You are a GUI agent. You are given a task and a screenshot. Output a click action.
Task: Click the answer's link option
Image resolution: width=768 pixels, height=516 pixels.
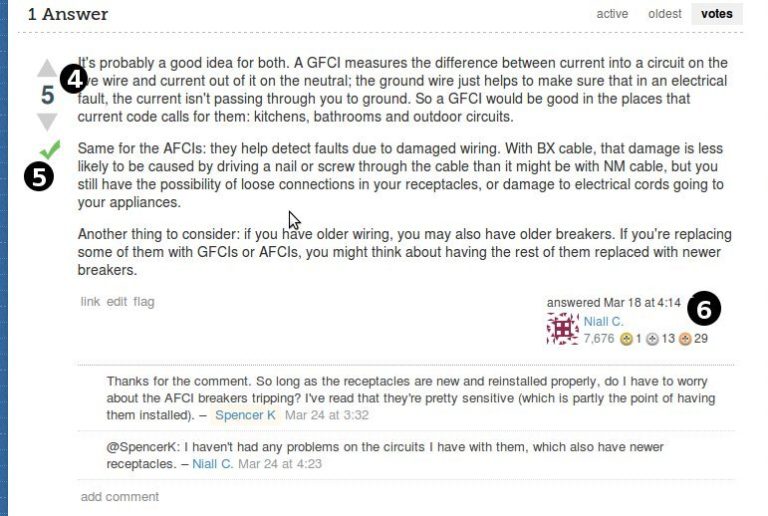pos(90,302)
